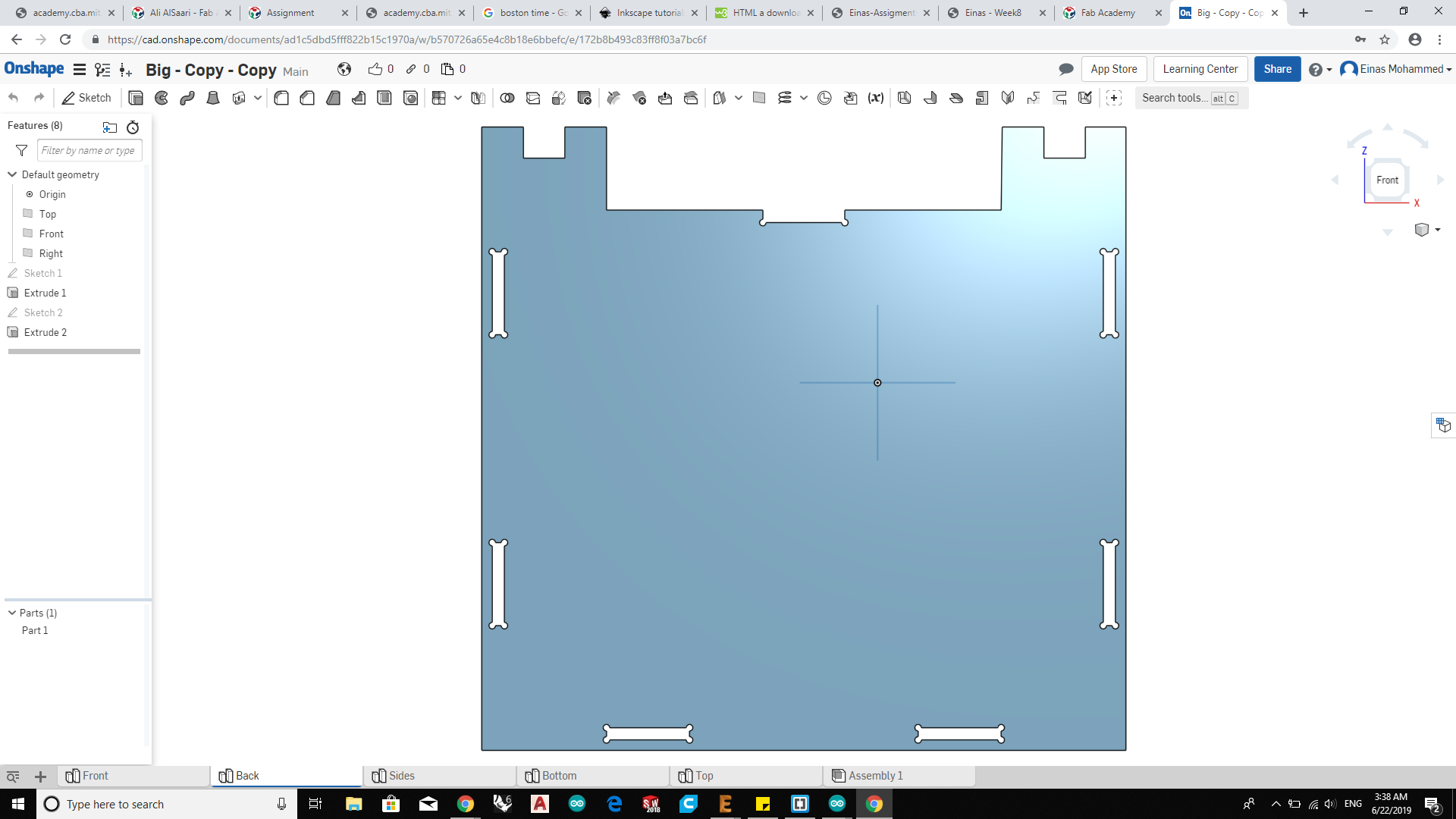1456x819 pixels.
Task: Select the Shell tool icon
Action: [384, 98]
